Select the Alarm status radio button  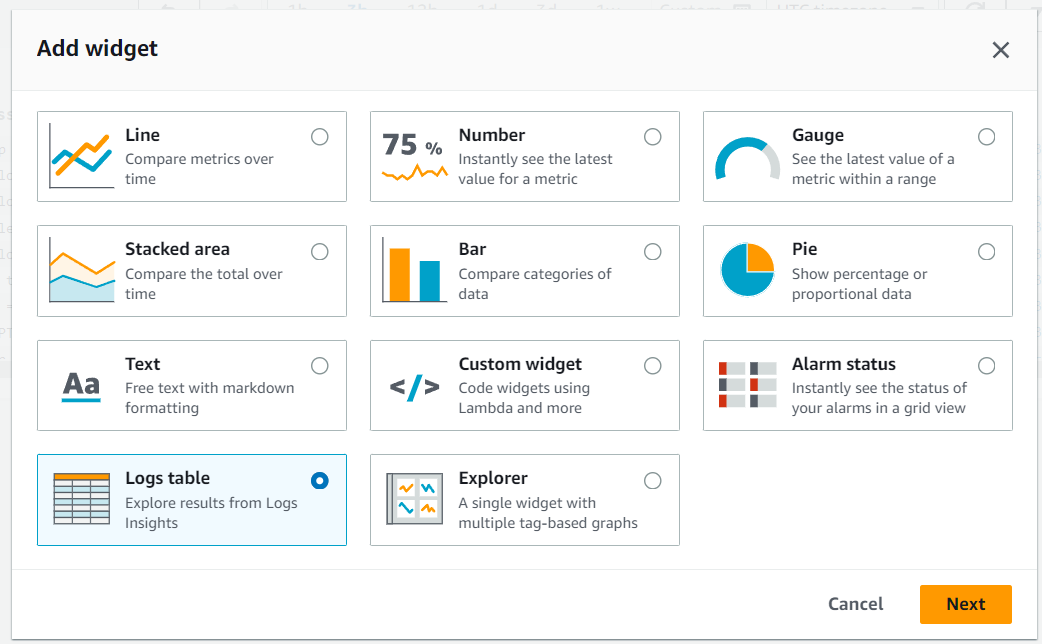[x=986, y=366]
